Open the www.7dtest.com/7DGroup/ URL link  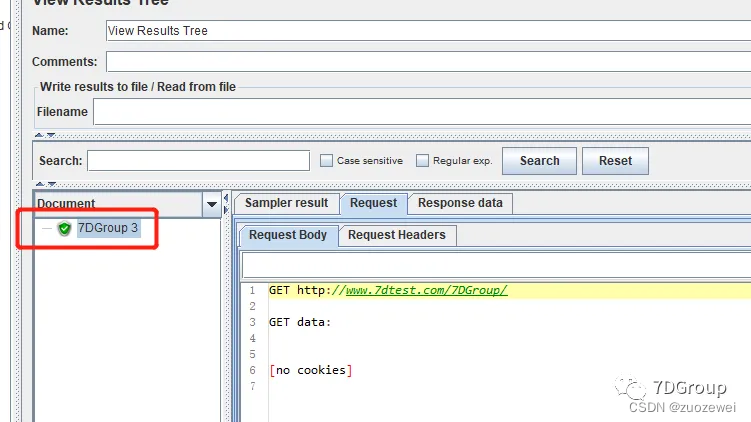[426, 290]
